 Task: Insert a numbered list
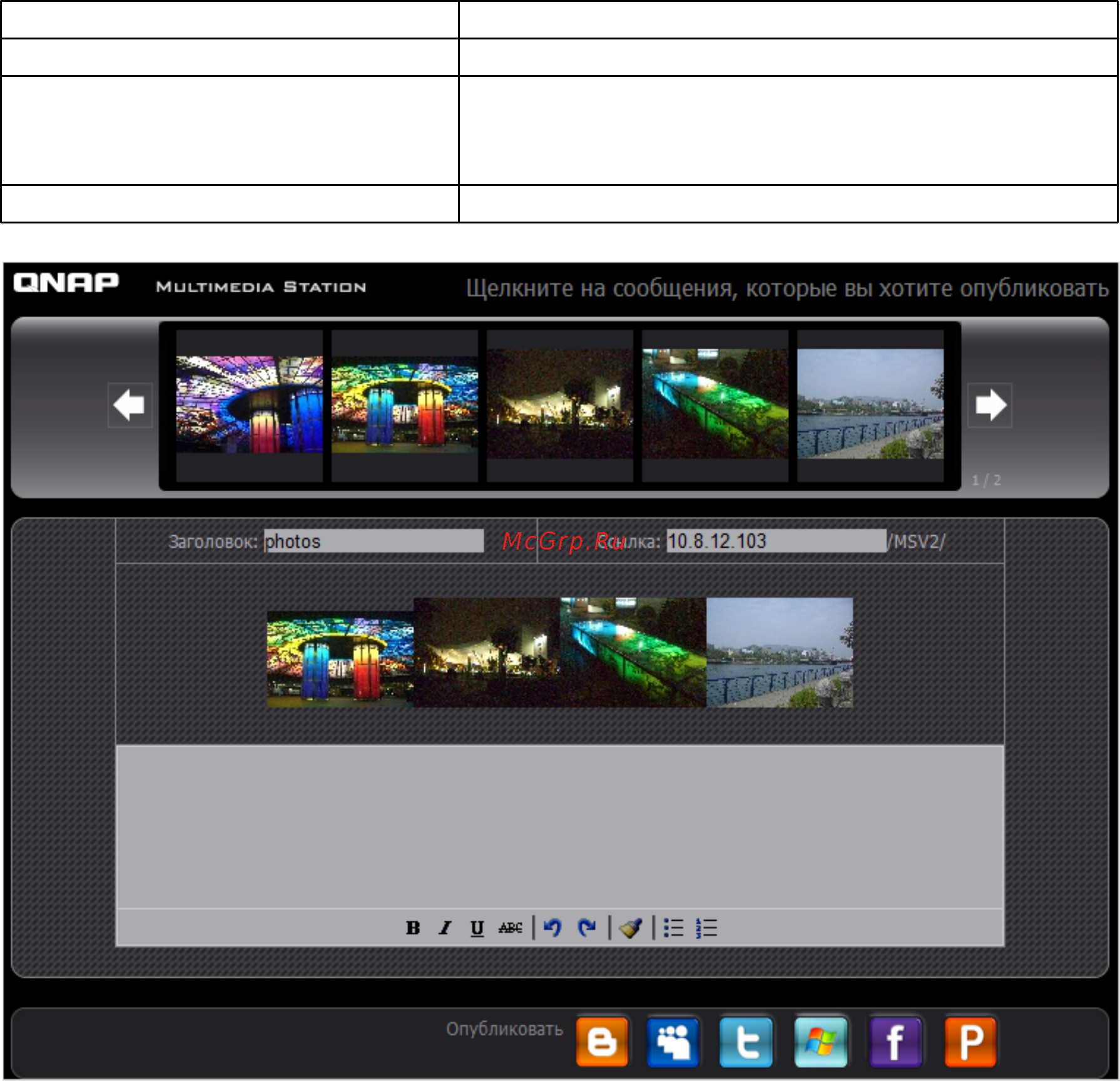(x=706, y=928)
